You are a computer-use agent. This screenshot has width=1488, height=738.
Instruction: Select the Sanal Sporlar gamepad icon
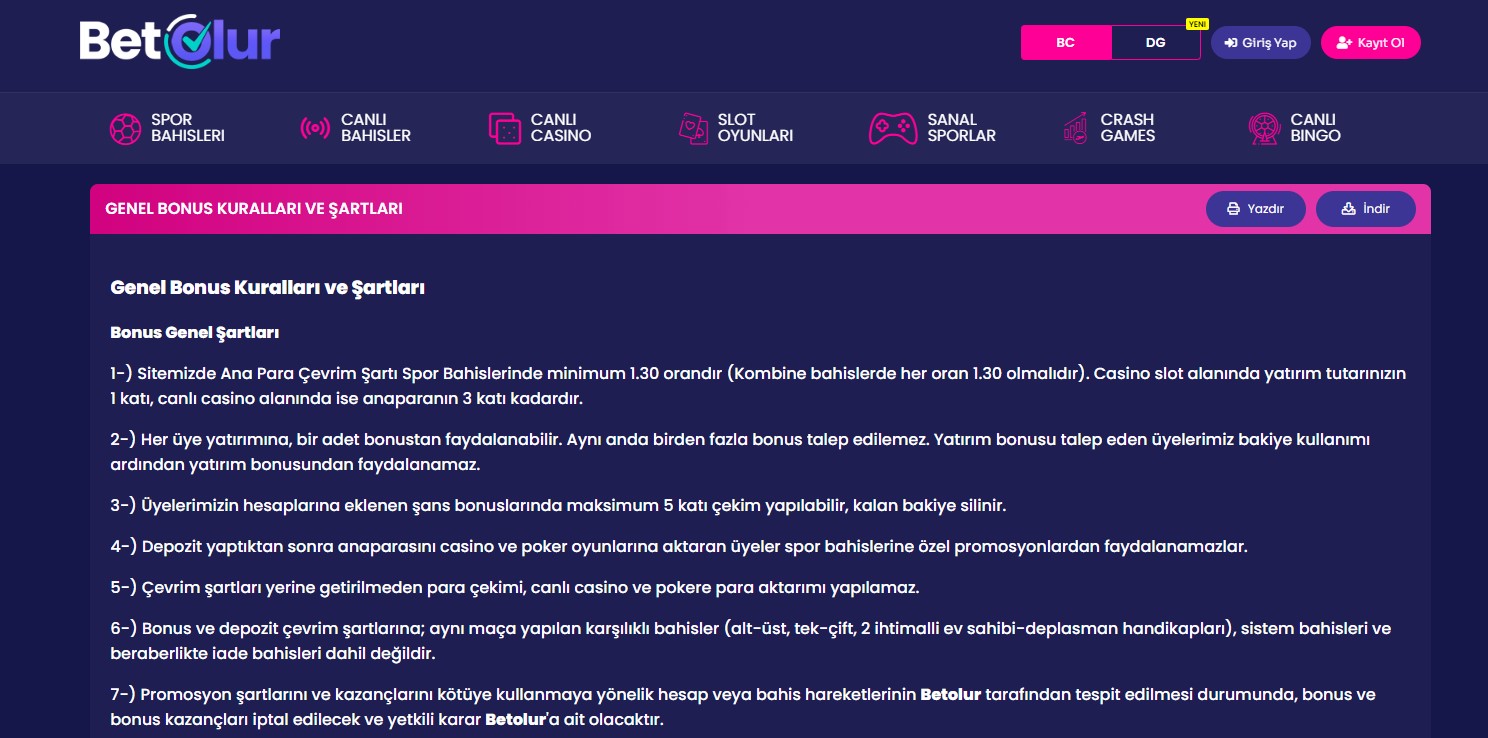click(x=891, y=128)
